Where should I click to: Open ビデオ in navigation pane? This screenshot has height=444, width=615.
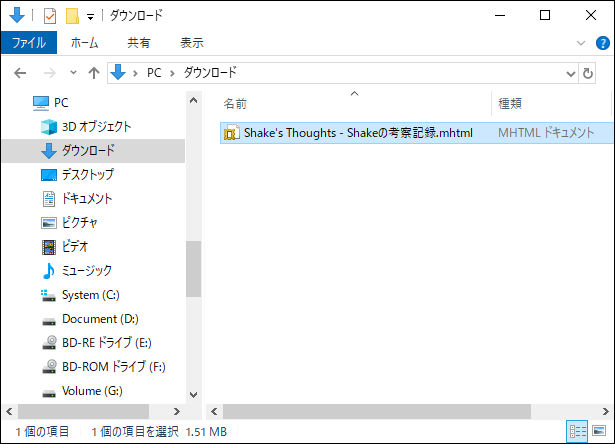tap(75, 246)
